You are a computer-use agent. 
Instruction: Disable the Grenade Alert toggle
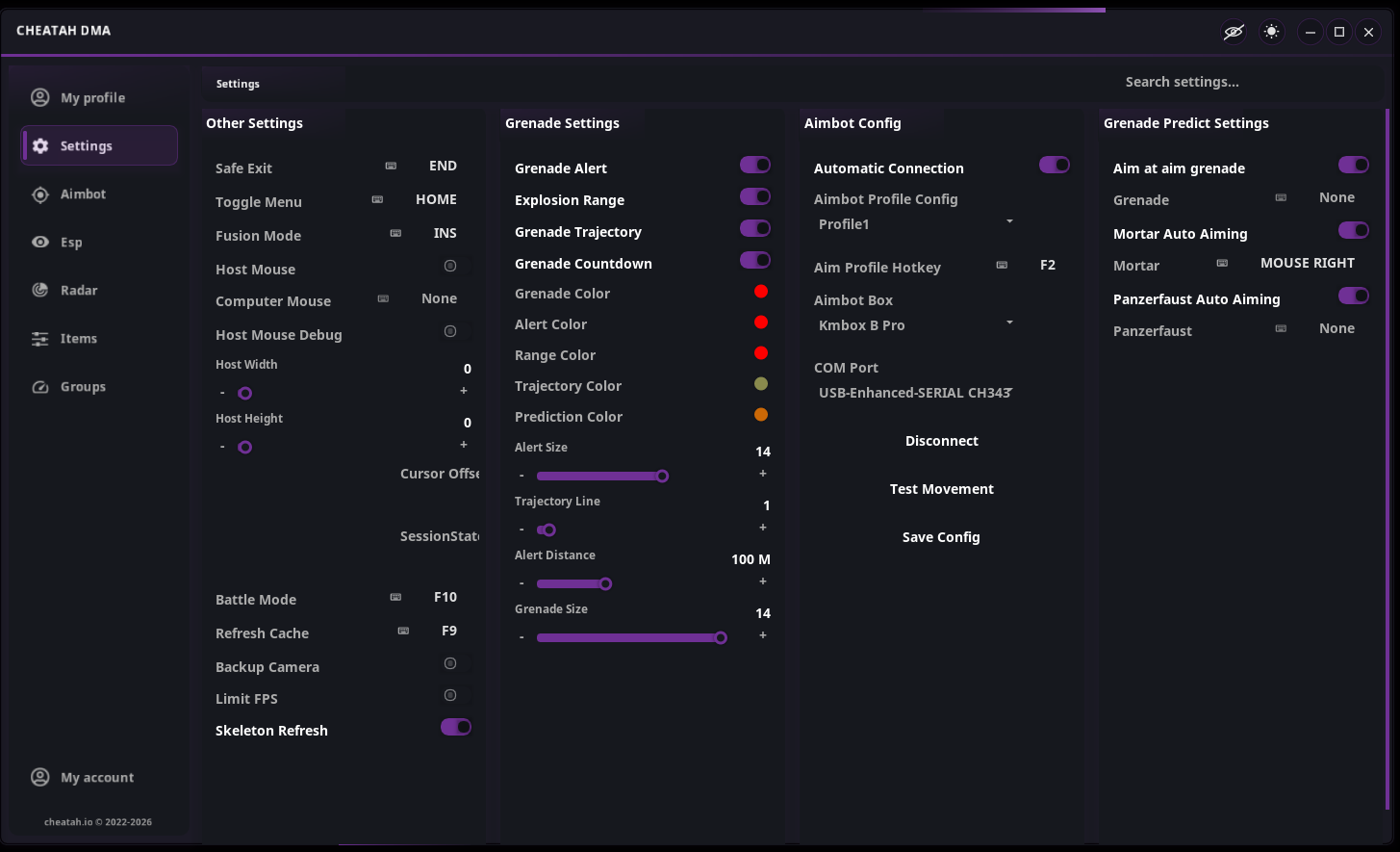[x=755, y=166]
